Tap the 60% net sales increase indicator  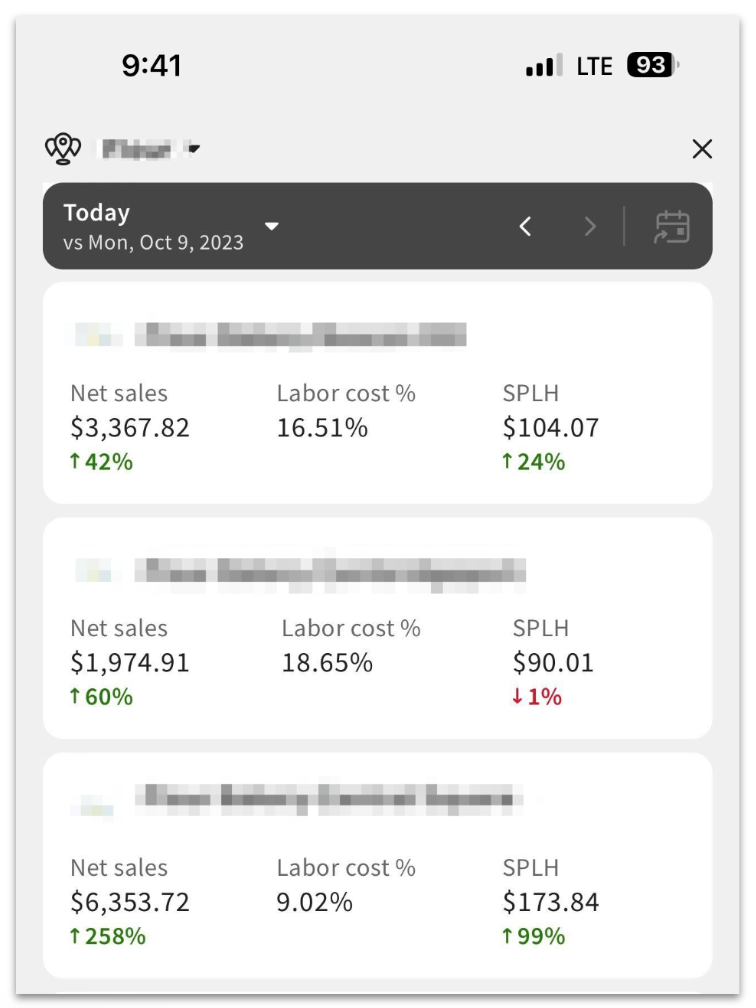tap(101, 697)
